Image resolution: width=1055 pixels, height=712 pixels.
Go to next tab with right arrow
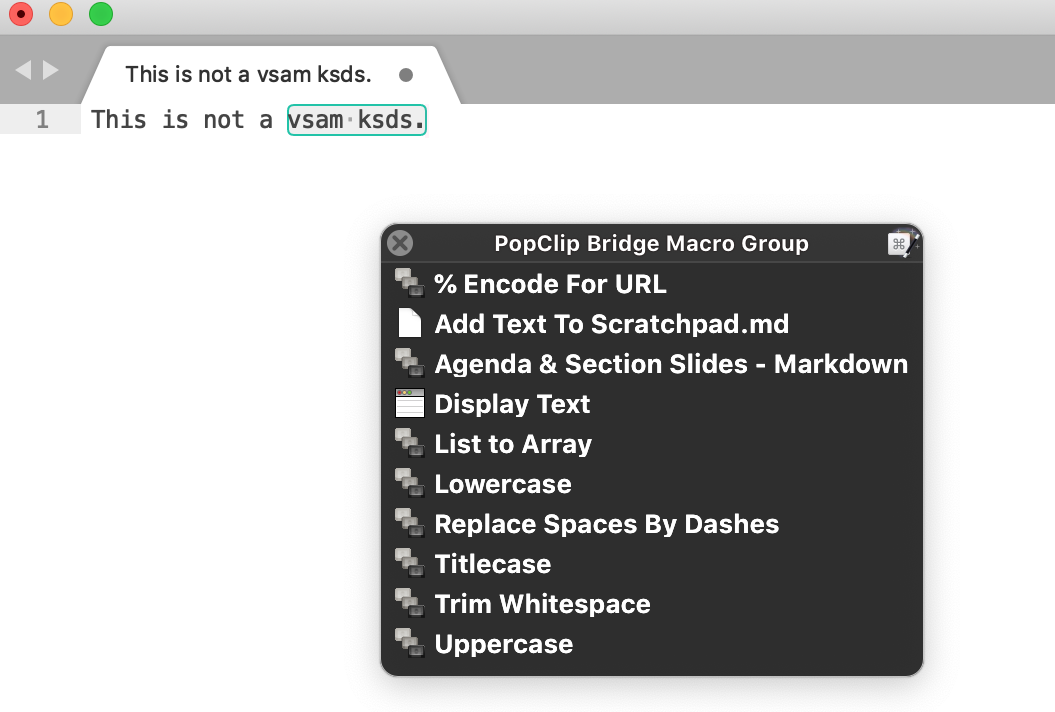click(50, 70)
